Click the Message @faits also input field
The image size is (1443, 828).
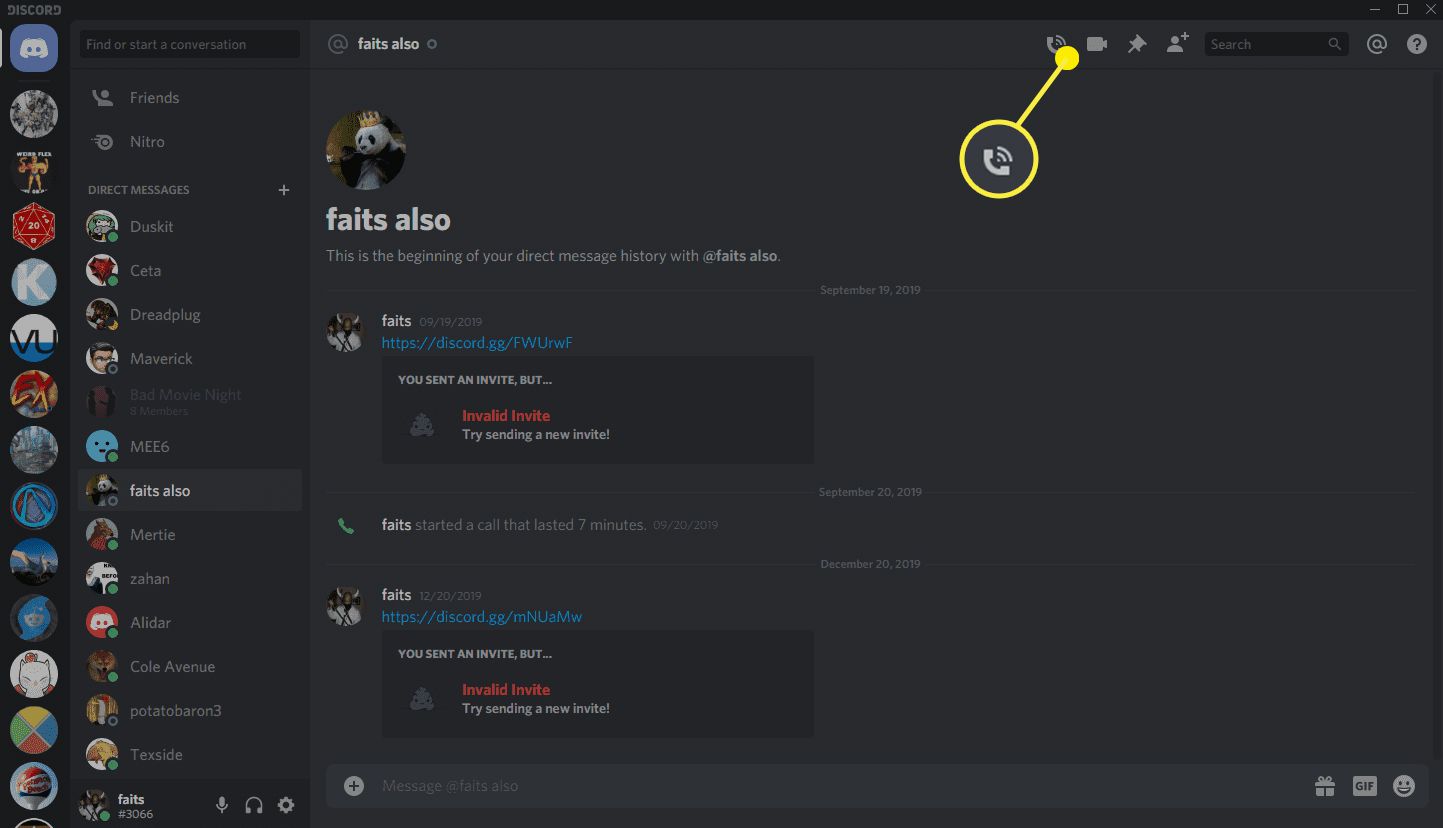coord(700,786)
